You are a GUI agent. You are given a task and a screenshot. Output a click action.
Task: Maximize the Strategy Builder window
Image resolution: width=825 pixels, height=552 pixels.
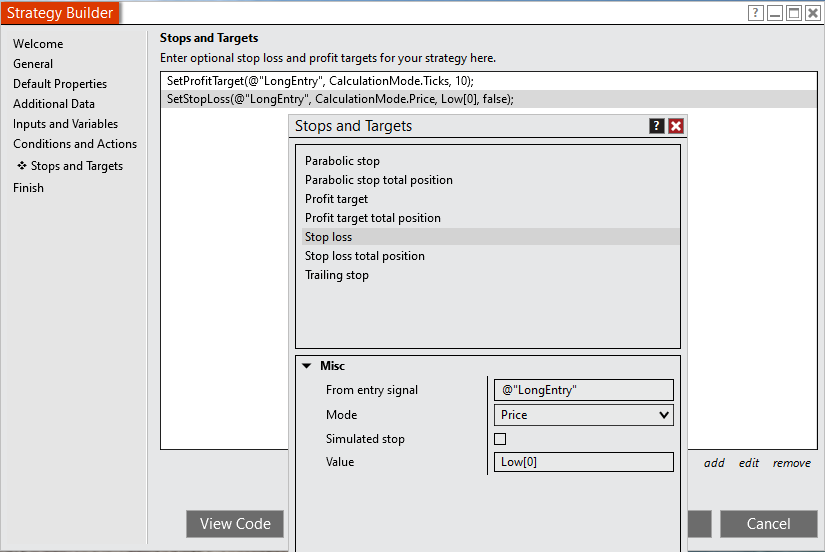794,13
